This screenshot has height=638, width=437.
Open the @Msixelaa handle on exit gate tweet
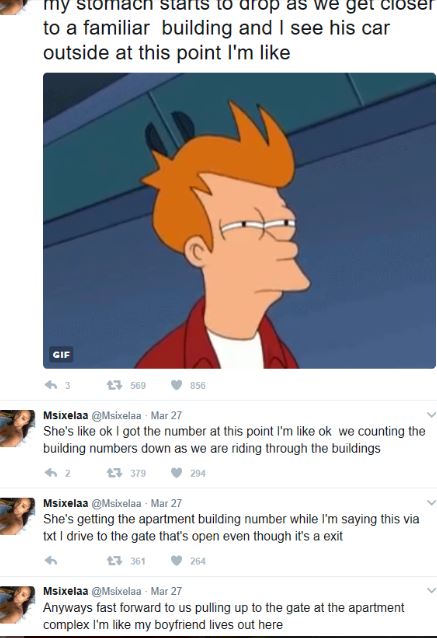click(x=116, y=503)
